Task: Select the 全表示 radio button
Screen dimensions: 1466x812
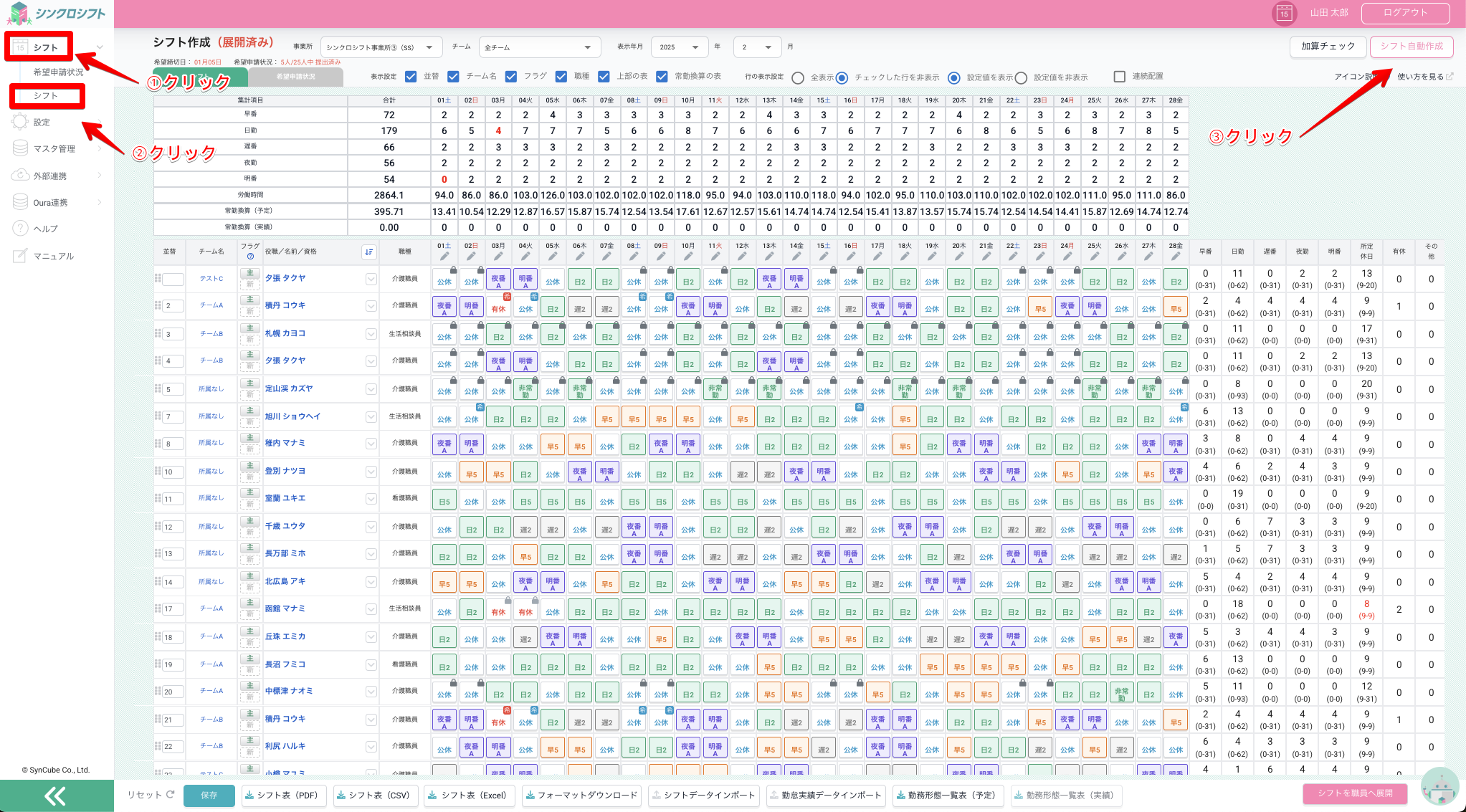Action: click(x=797, y=77)
